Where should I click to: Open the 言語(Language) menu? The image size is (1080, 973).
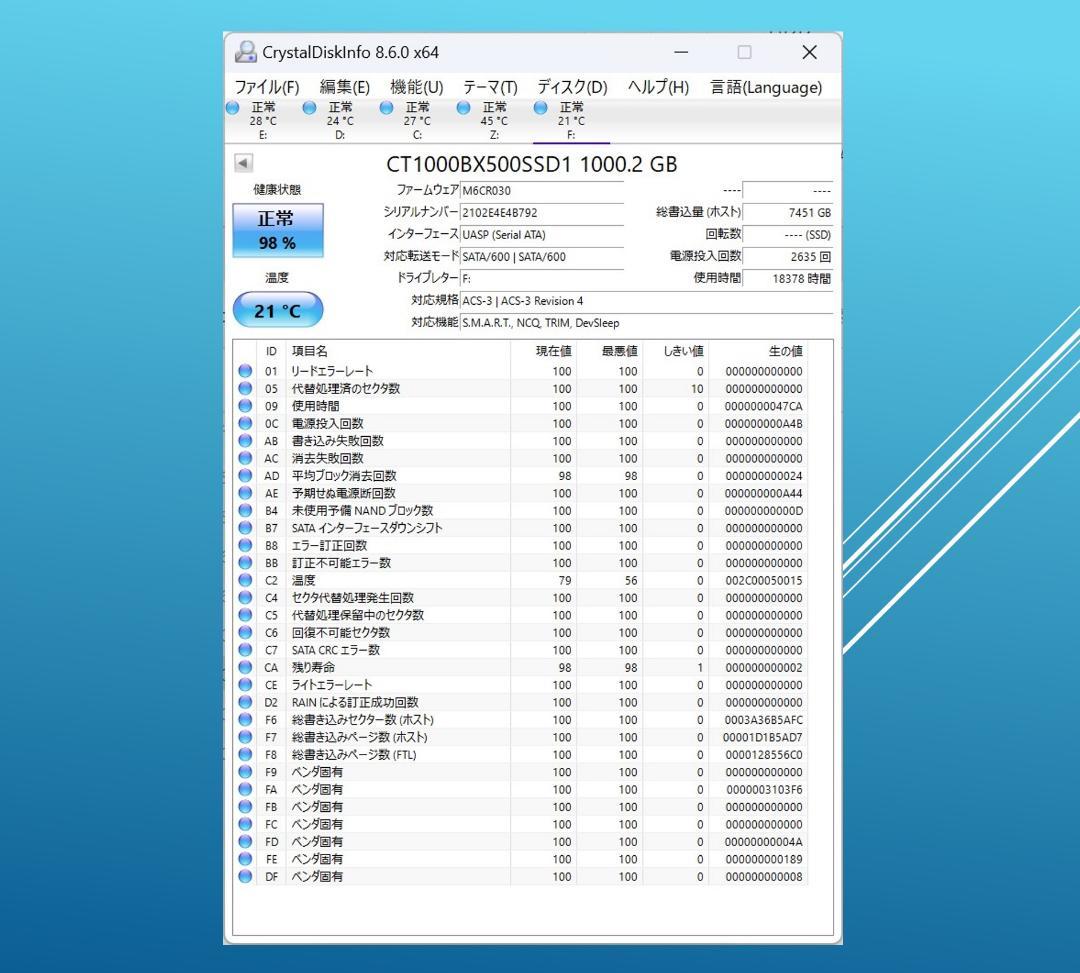(766, 87)
